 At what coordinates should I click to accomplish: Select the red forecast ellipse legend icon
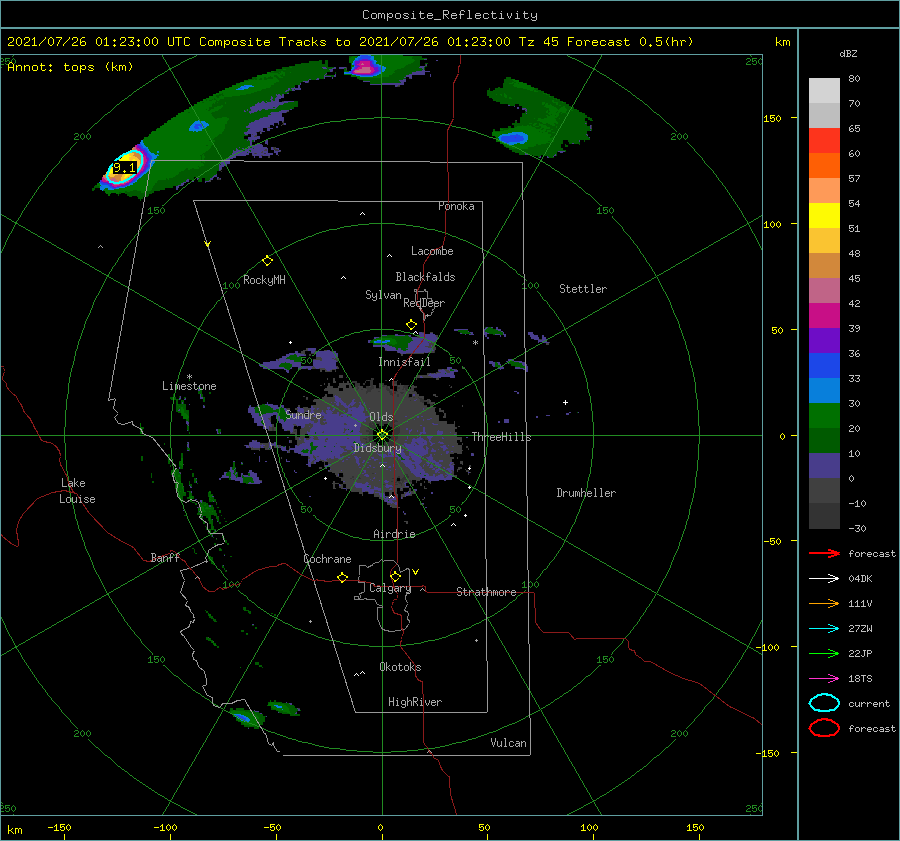coord(824,728)
